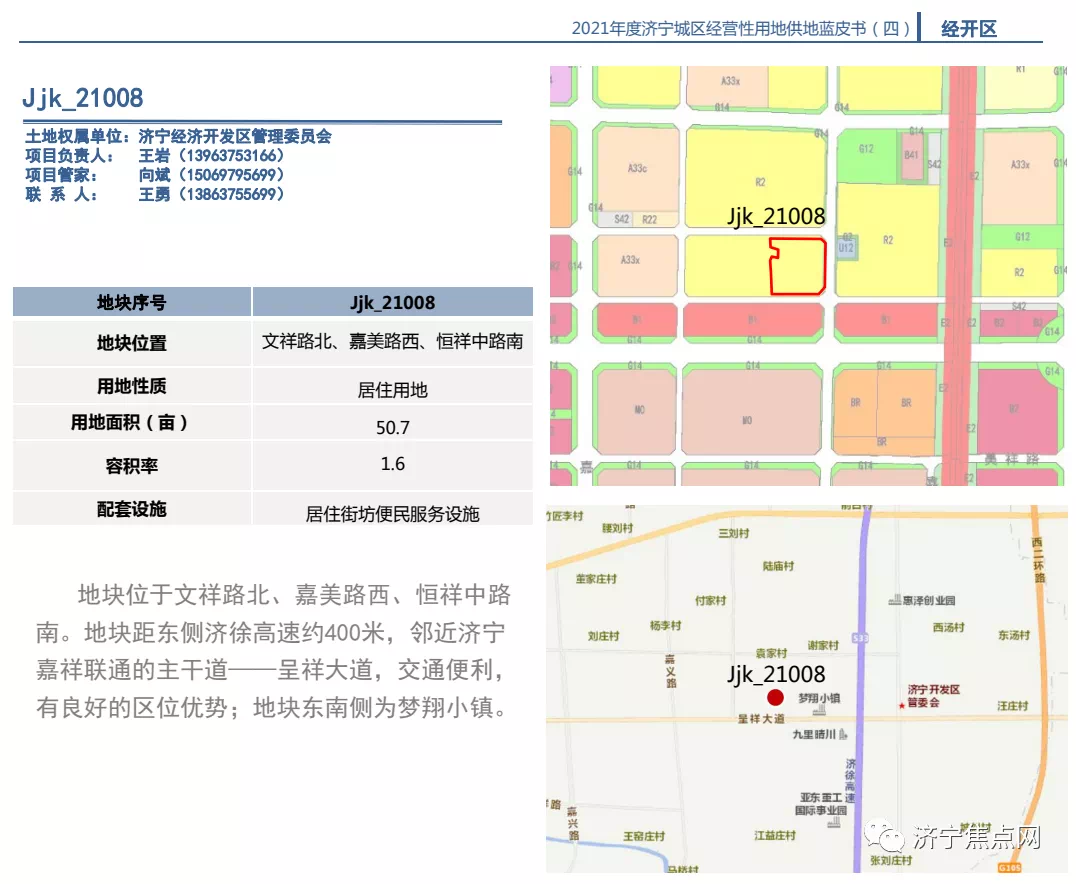The height and width of the screenshot is (884, 1076).
Task: Click the 50.7 area value
Action: coord(393,428)
